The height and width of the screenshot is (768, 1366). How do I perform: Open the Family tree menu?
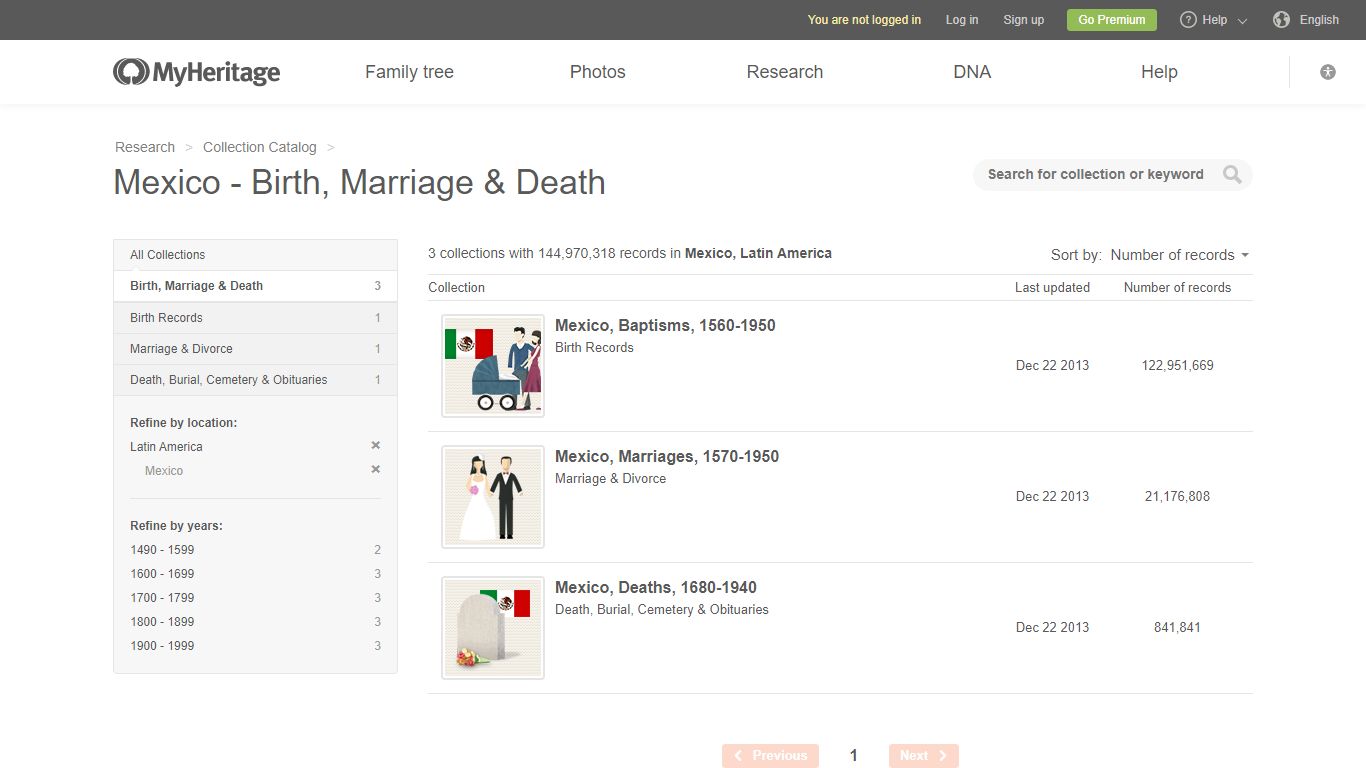click(x=409, y=72)
